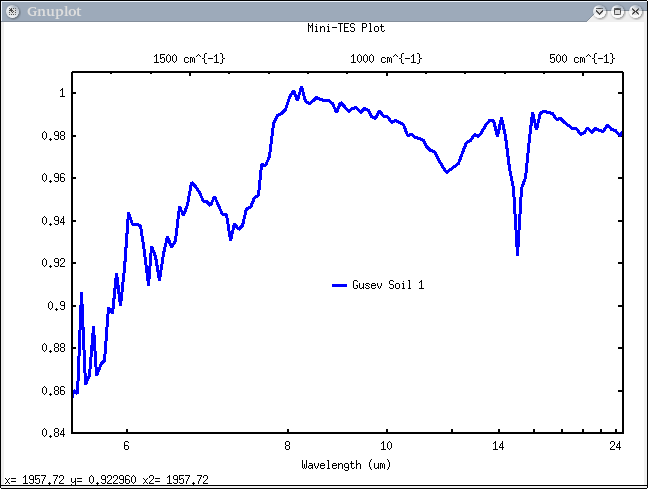Click the '1000 cm^{-1}' top axis label
Screen dimensions: 648x489
(386, 59)
